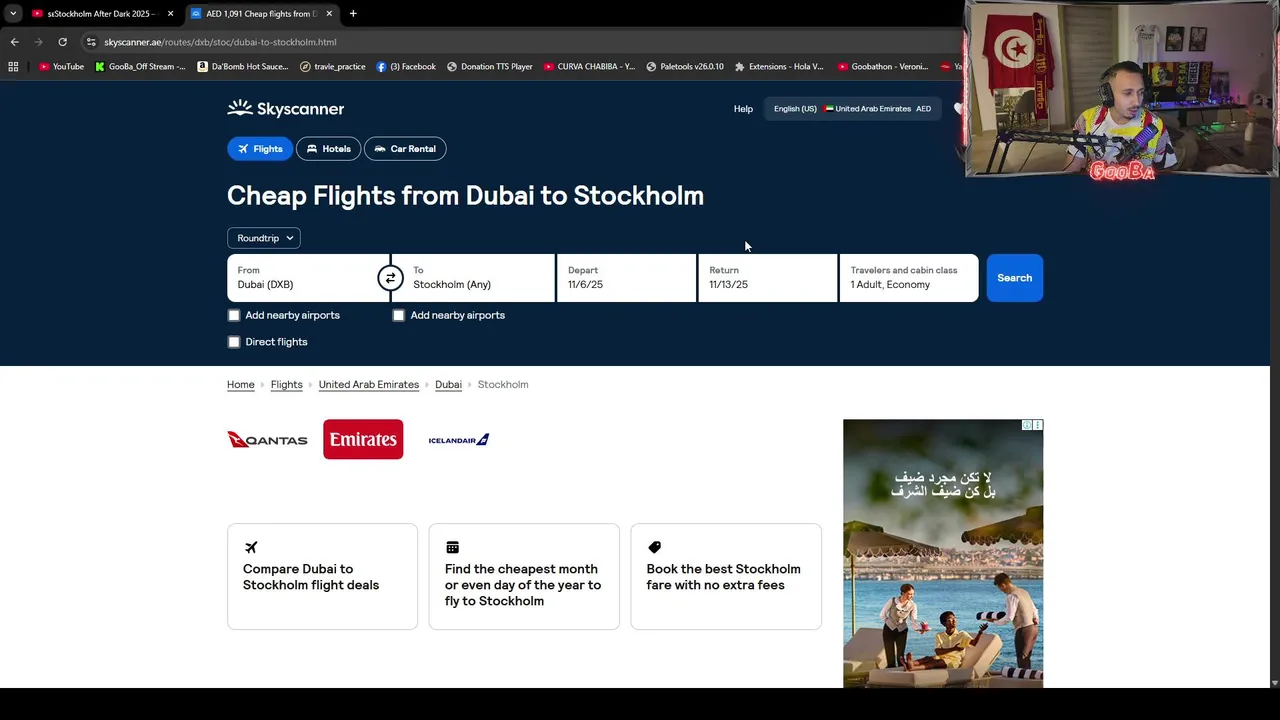Open the Da'Bomb Hot Sauce bookmark
Screen dimensions: 1280x720
click(x=243, y=67)
